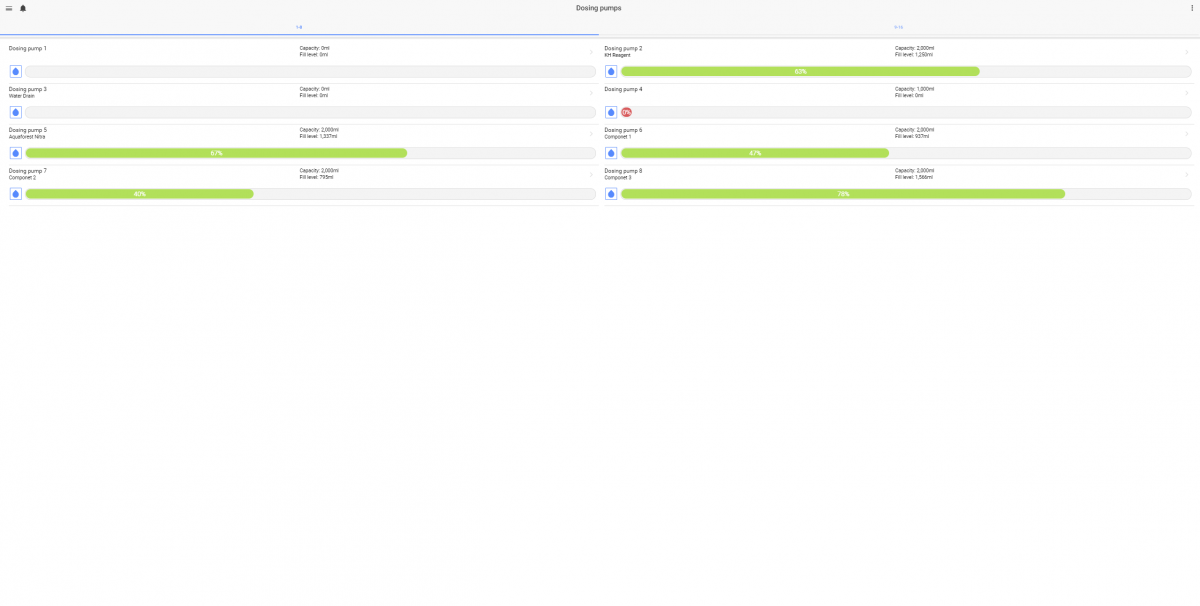The image size is (1200, 606).
Task: Expand Dosing pump 3 details chevron
Action: click(x=591, y=92)
